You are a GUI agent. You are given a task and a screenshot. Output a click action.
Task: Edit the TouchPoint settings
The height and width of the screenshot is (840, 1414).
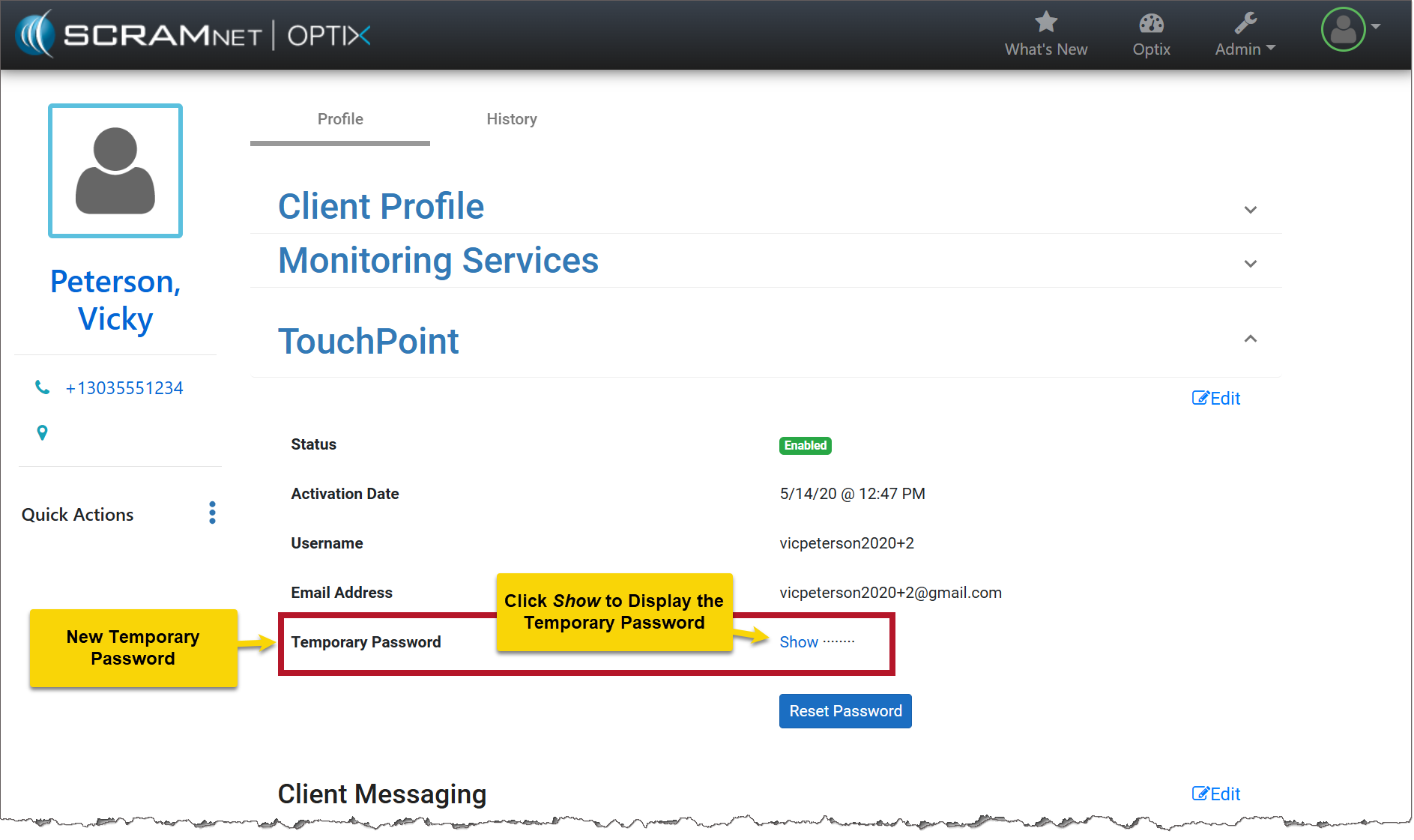click(1215, 399)
